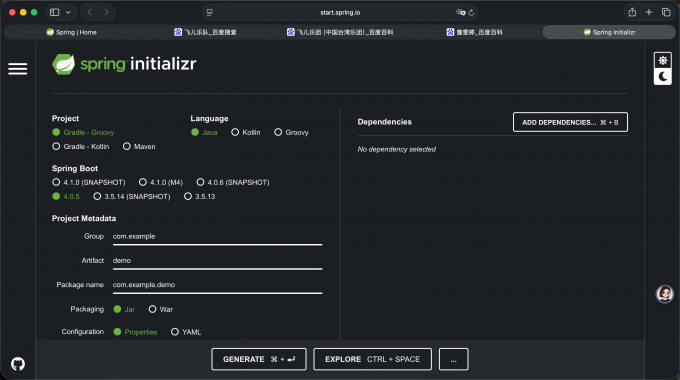Switch to dark theme moon icon
680x380 pixels.
(x=663, y=77)
